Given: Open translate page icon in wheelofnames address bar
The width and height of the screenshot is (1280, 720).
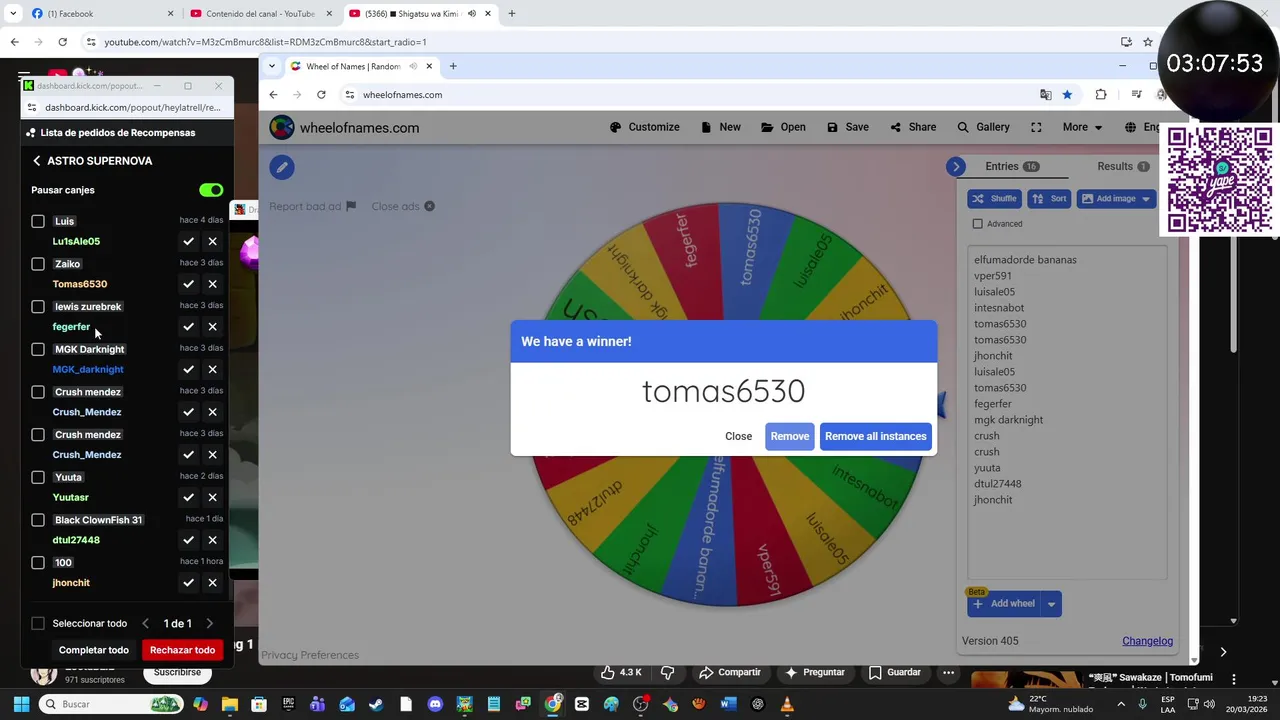Looking at the screenshot, I should 1045,95.
